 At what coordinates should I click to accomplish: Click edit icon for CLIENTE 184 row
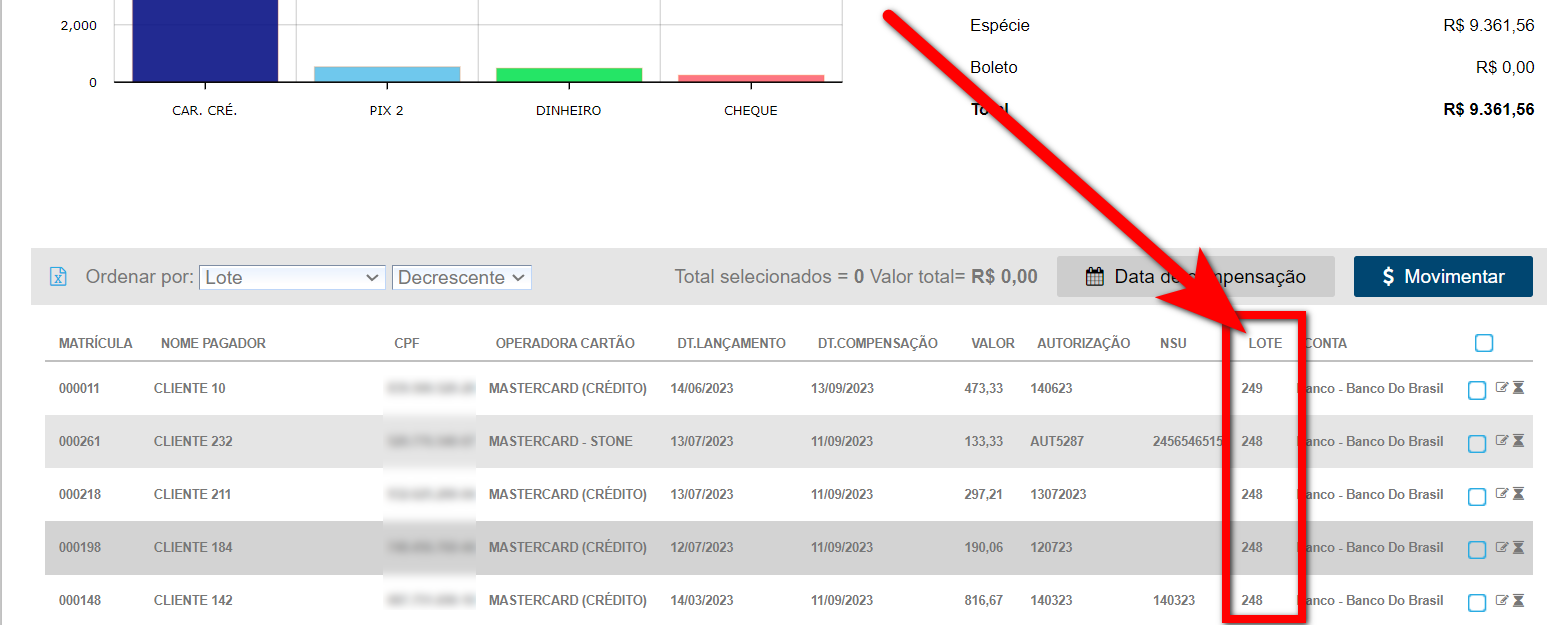point(1501,547)
